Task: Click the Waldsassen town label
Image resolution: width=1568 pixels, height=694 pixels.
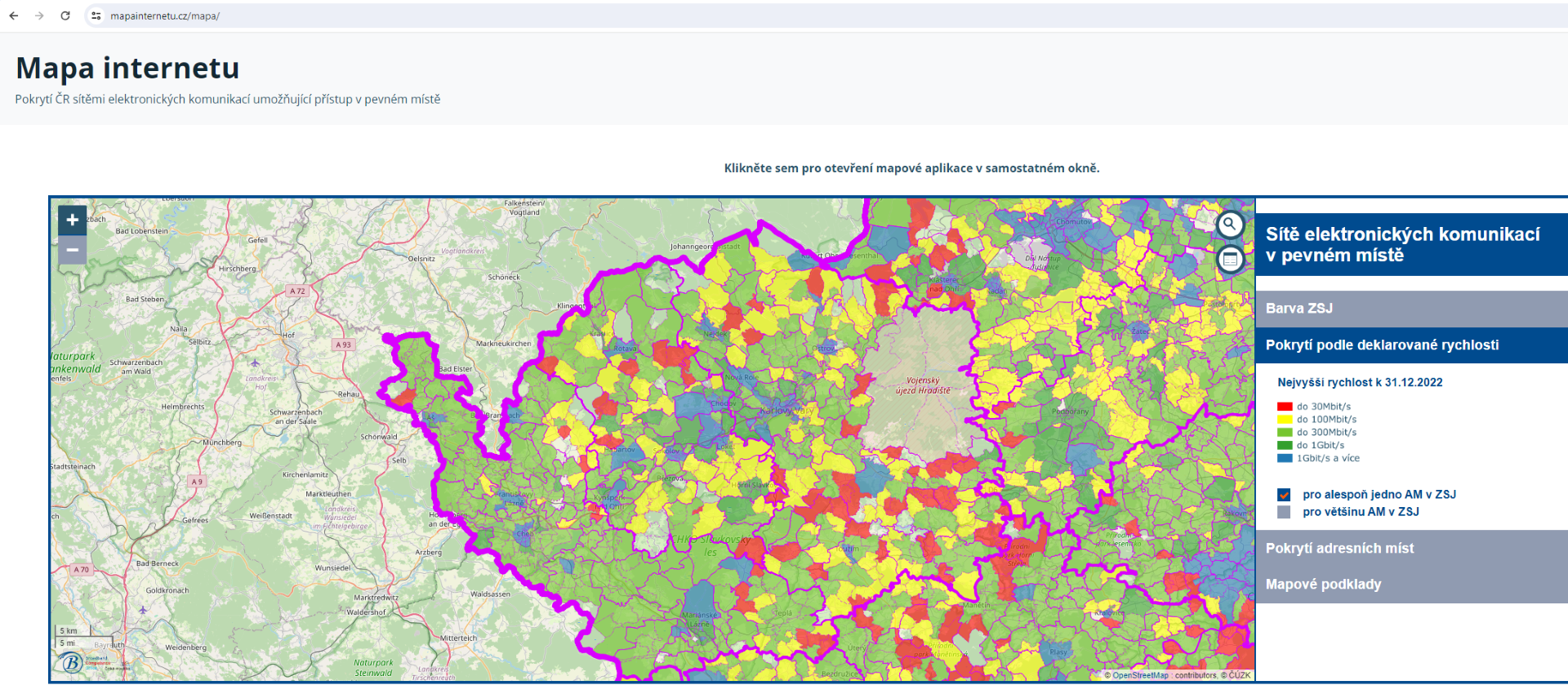Action: [x=490, y=594]
